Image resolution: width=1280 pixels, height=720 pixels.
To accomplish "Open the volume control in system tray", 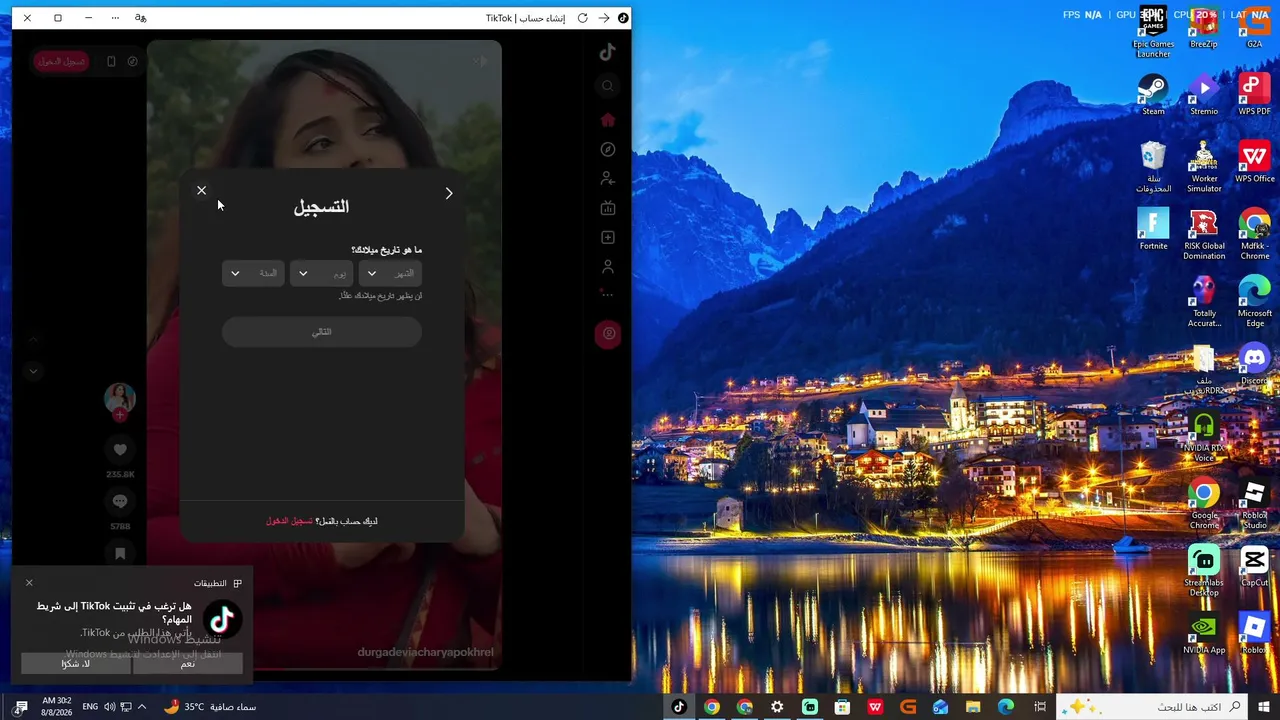I will tap(112, 707).
